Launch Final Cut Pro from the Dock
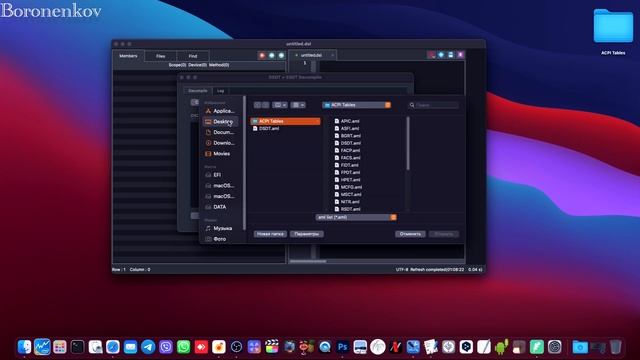Viewport: 640px width, 360px height. click(272, 347)
